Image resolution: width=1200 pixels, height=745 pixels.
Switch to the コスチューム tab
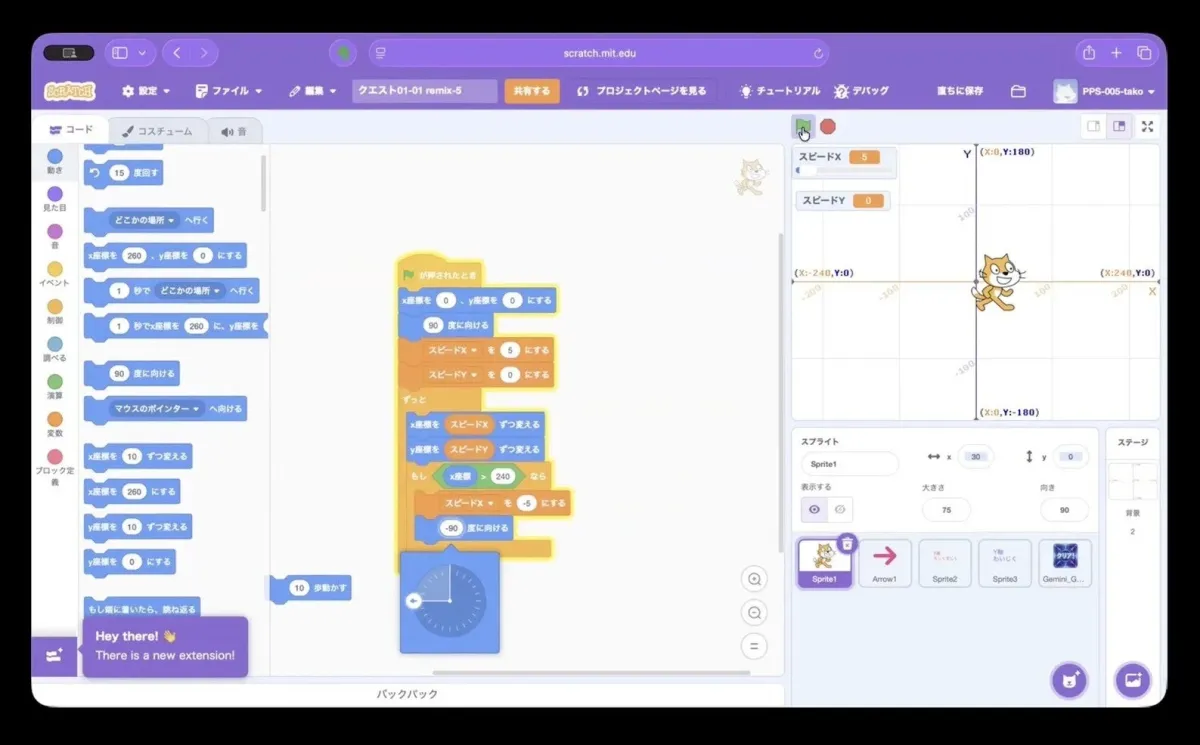[160, 129]
